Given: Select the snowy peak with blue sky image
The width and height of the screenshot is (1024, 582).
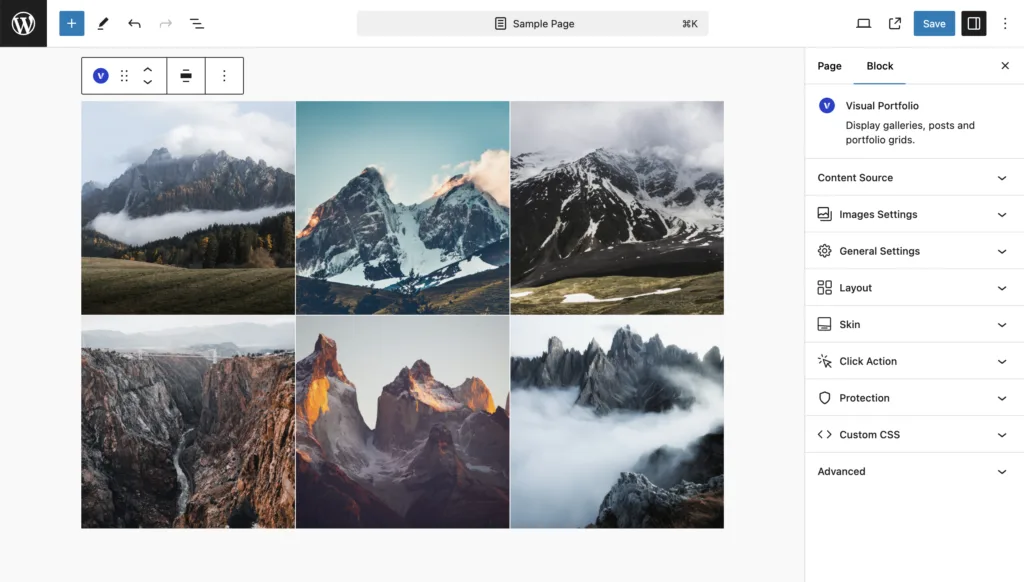Looking at the screenshot, I should (x=402, y=208).
